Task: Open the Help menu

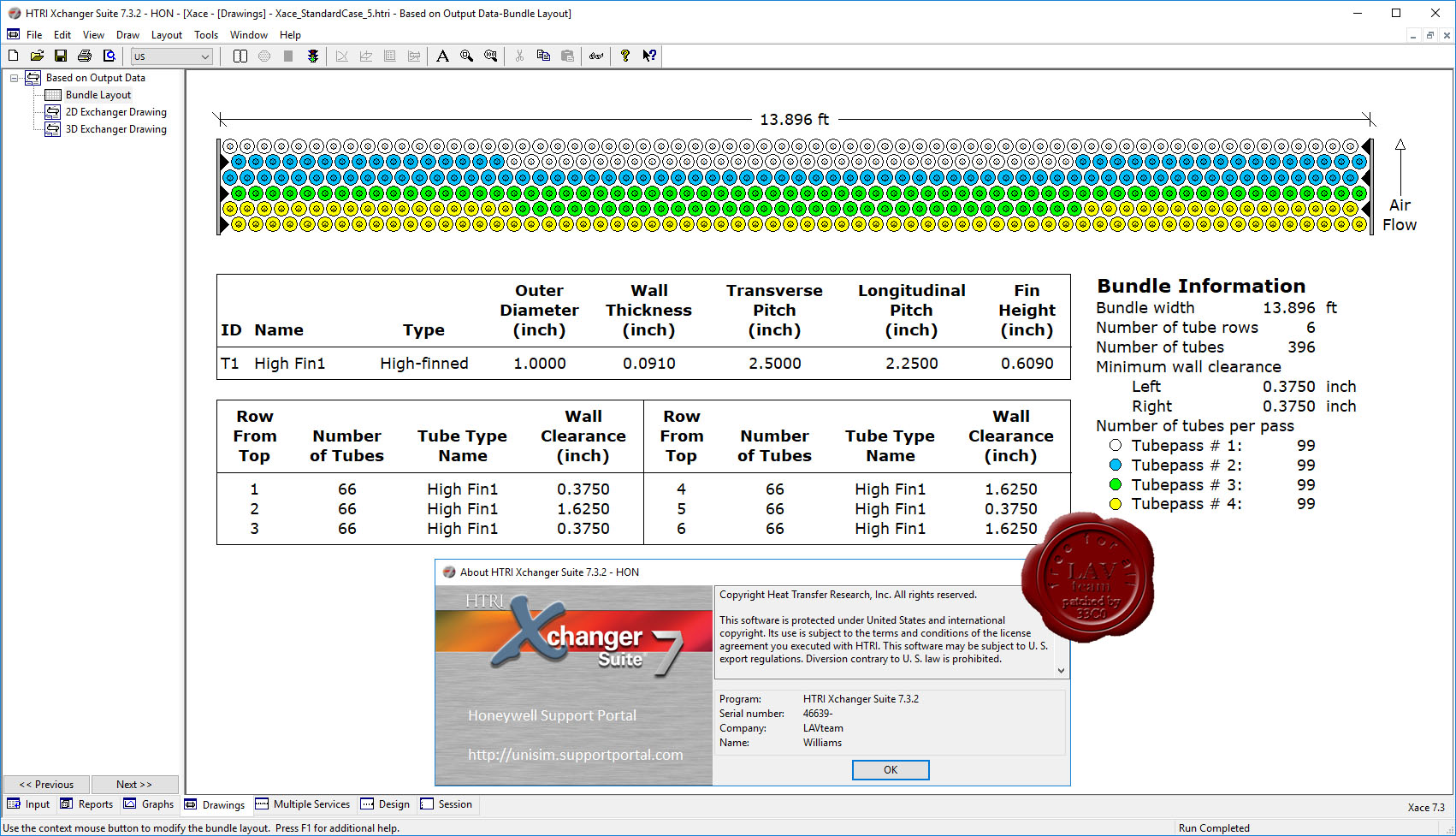Action: pos(290,35)
